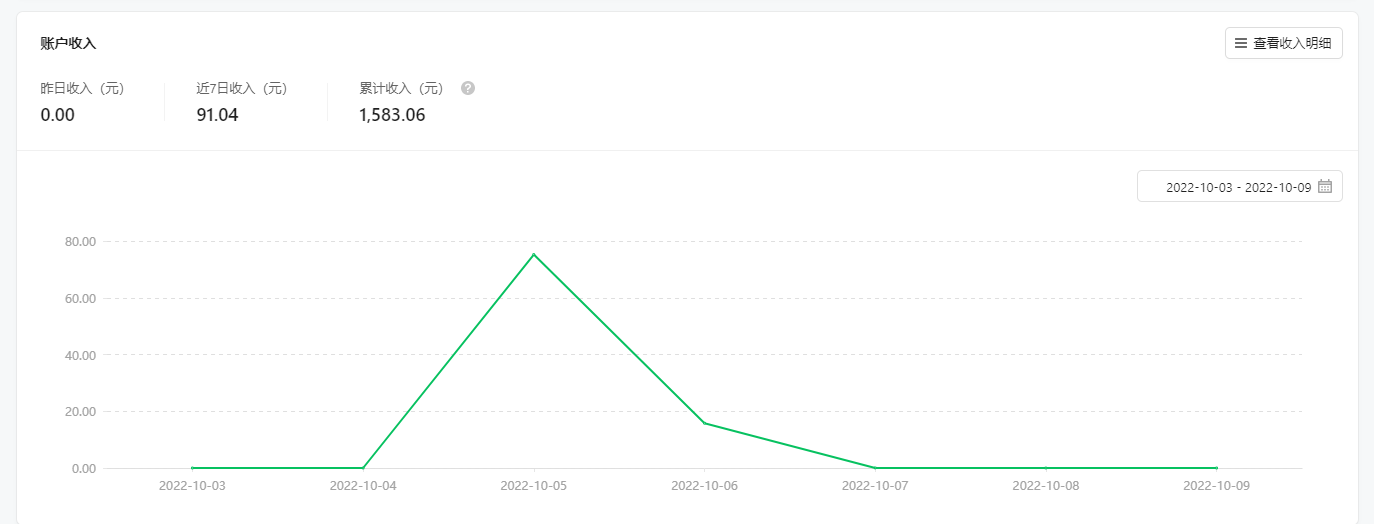
Task: Click the 91.04 seven-day income value
Action: coord(217,115)
